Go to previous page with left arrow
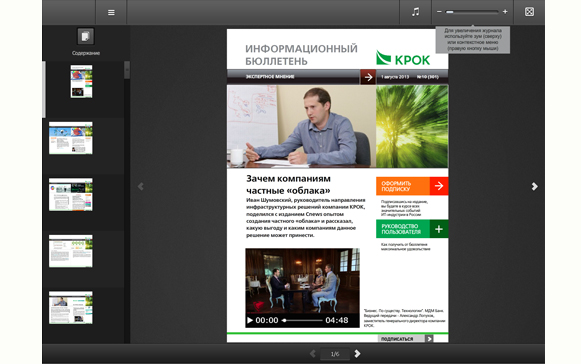Screen dimensions: 581x364 pos(141,186)
